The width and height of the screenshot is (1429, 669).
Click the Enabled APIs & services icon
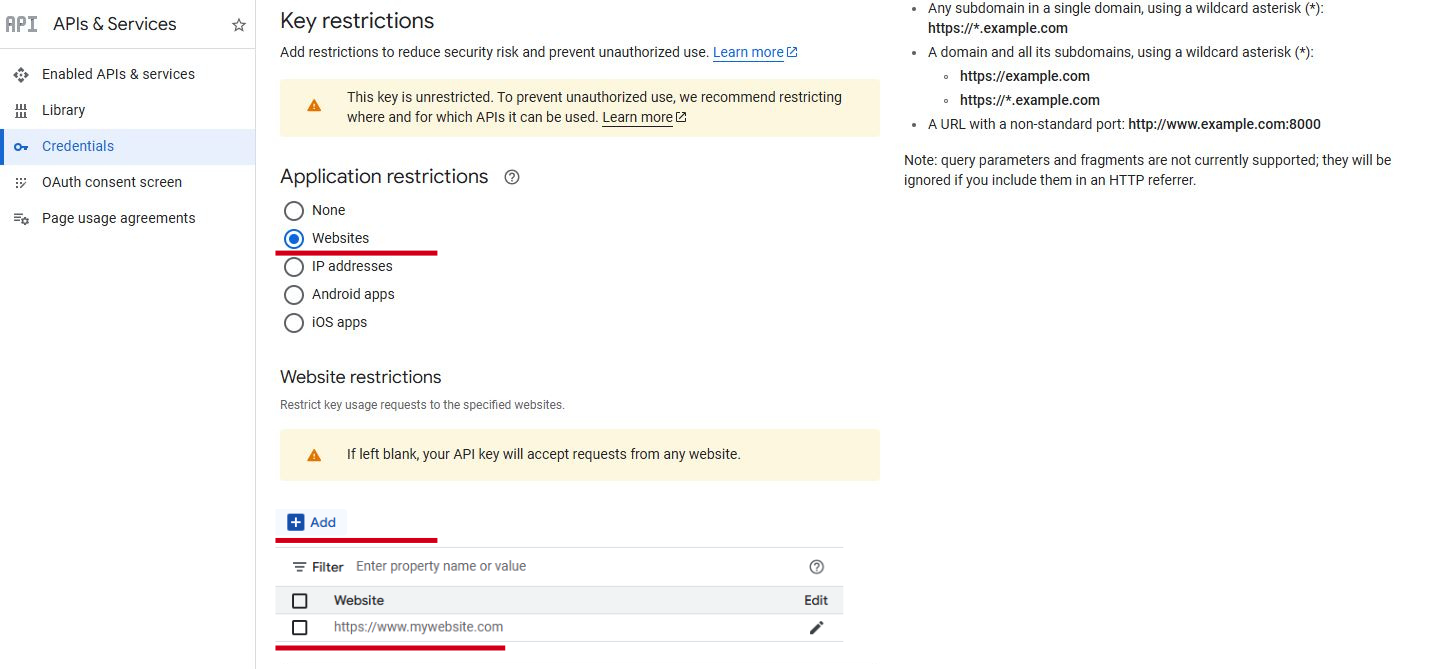click(x=21, y=75)
